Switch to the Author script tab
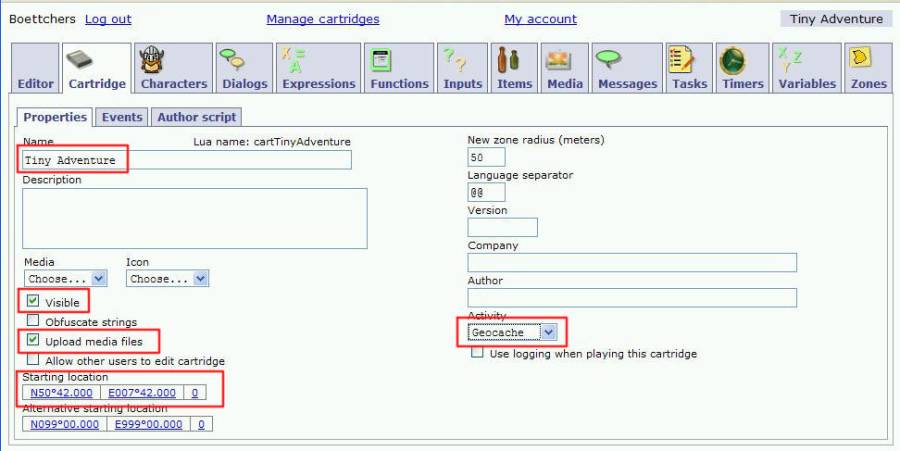The image size is (900, 451). click(196, 117)
